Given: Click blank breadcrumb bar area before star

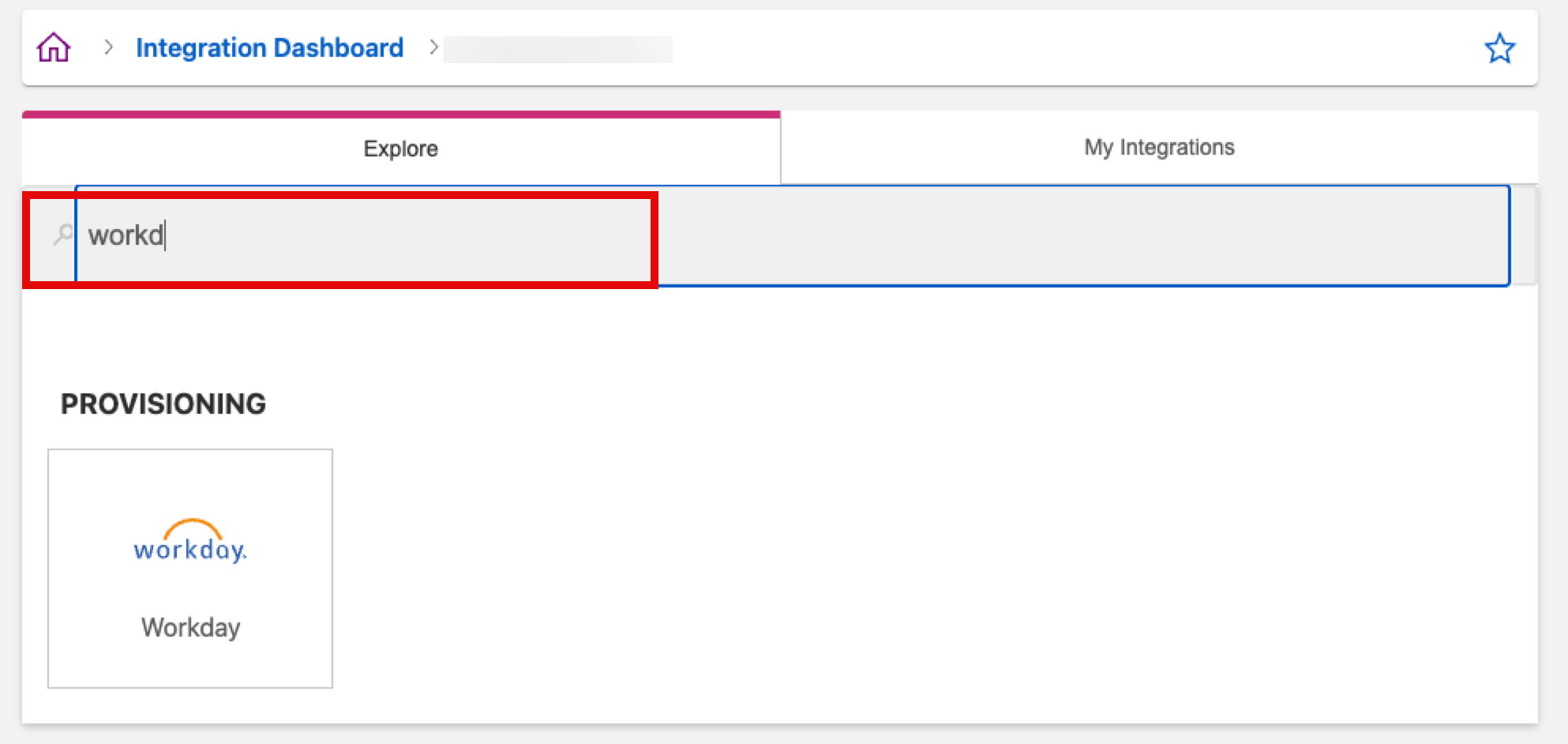Looking at the screenshot, I should [1026, 48].
